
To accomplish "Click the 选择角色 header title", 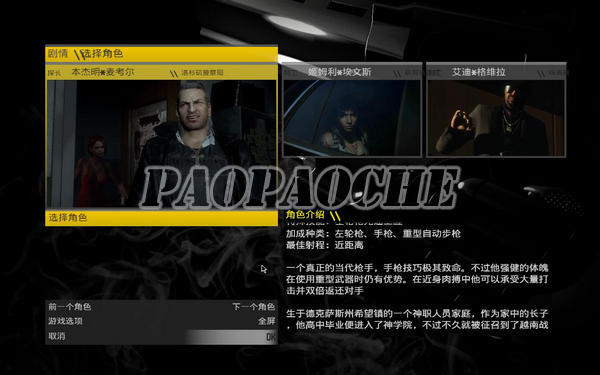I will (x=103, y=54).
